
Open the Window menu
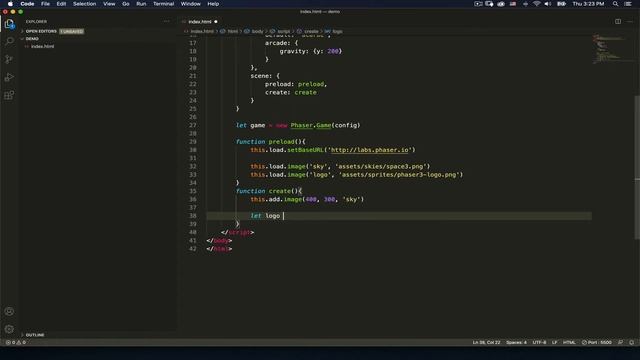[x=191, y=4]
